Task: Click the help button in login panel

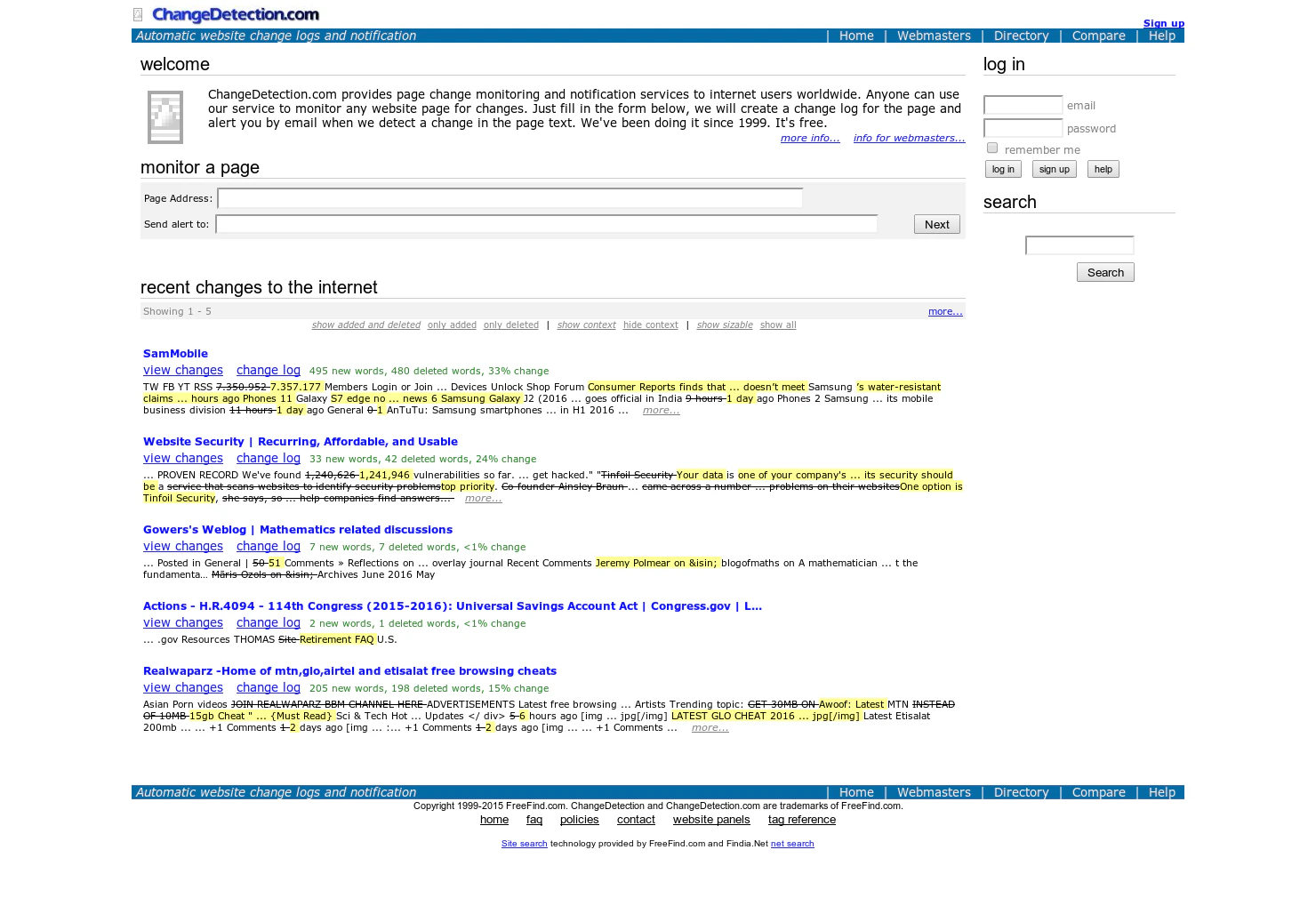Action: coord(1103,169)
